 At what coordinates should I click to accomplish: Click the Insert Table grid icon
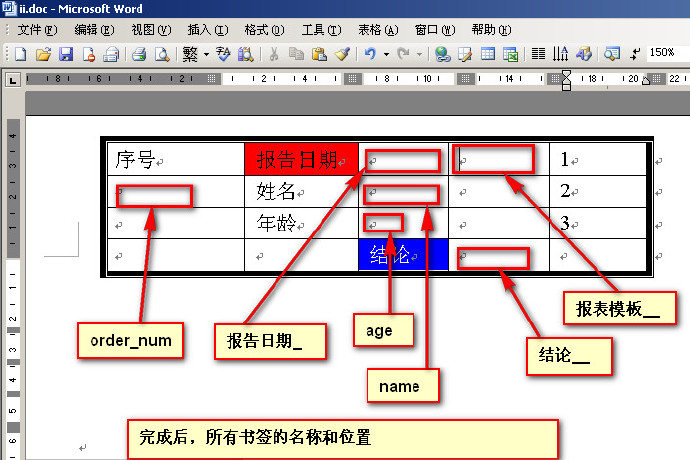click(x=488, y=54)
